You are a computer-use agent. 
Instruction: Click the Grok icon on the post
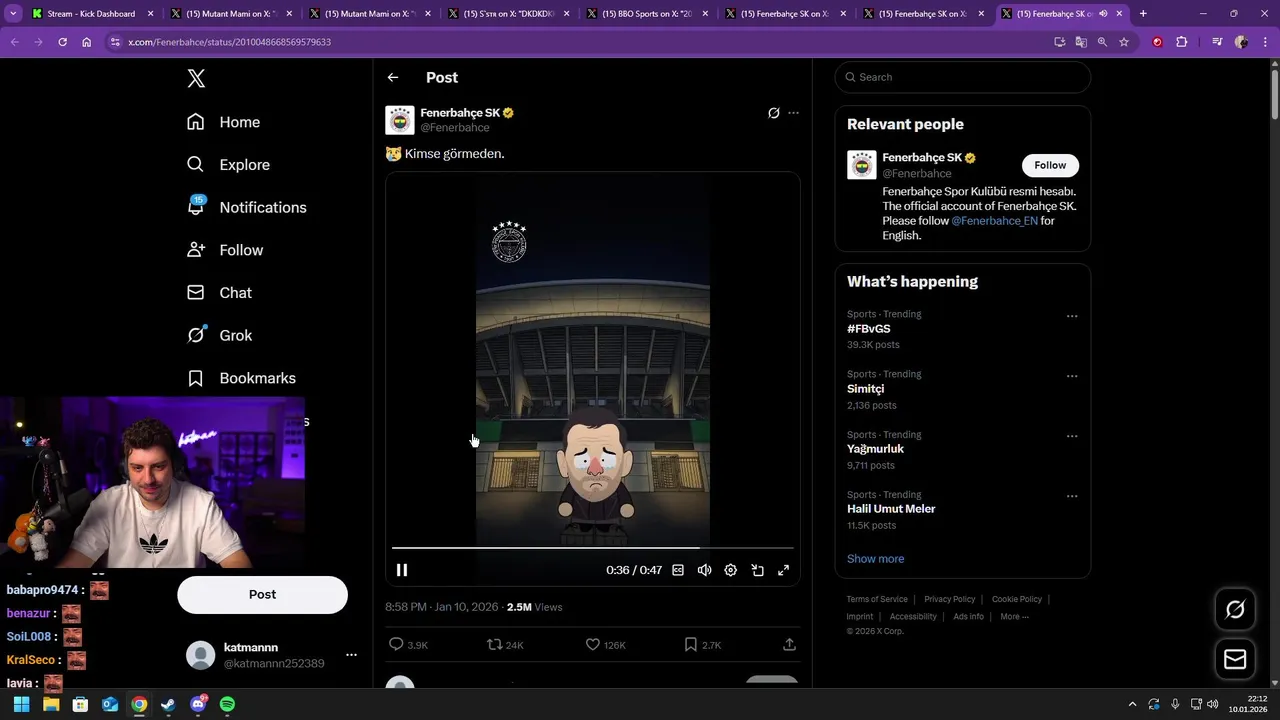774,113
